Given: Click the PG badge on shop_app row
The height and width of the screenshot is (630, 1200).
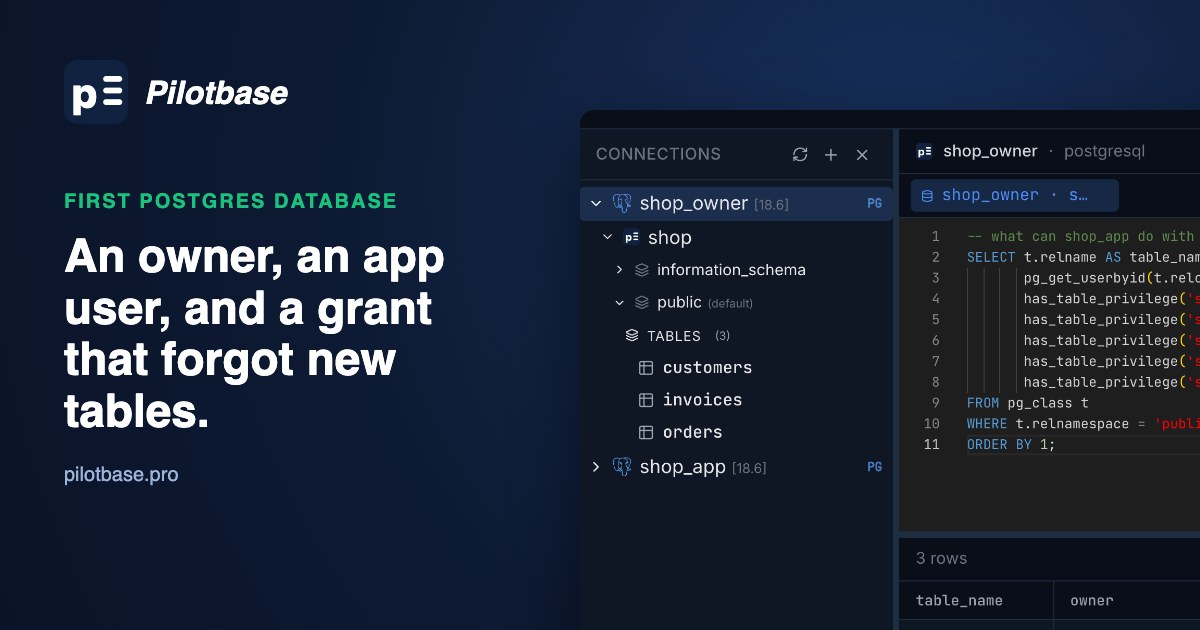Looking at the screenshot, I should point(874,467).
